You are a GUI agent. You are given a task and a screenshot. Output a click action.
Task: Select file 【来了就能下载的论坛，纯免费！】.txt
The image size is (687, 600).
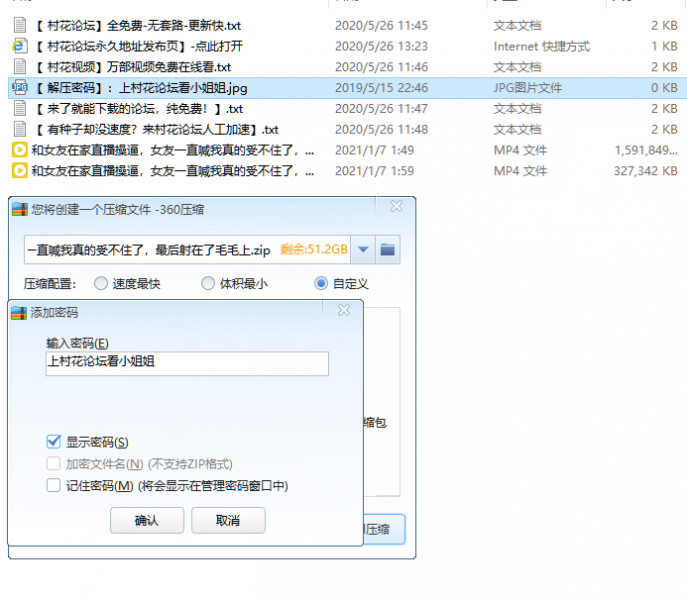point(138,109)
